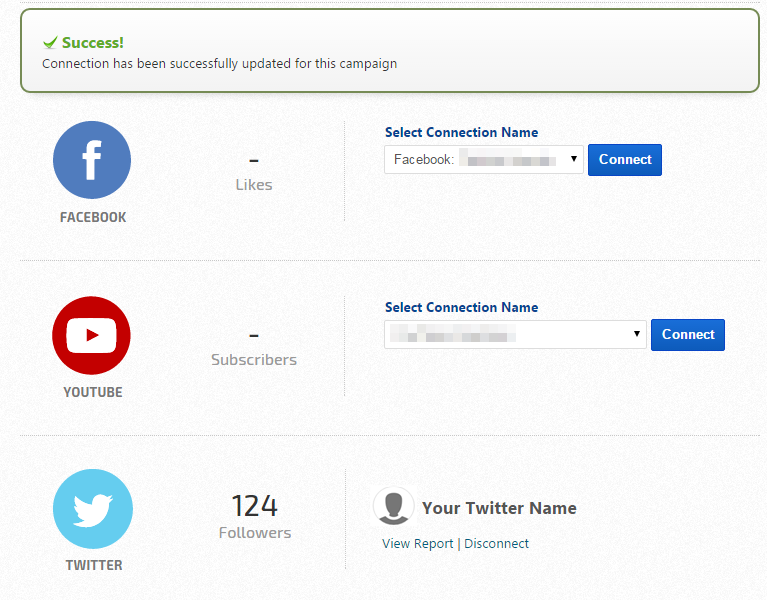The height and width of the screenshot is (600, 767).
Task: Click the YouTube play logo icon
Action: tap(92, 335)
